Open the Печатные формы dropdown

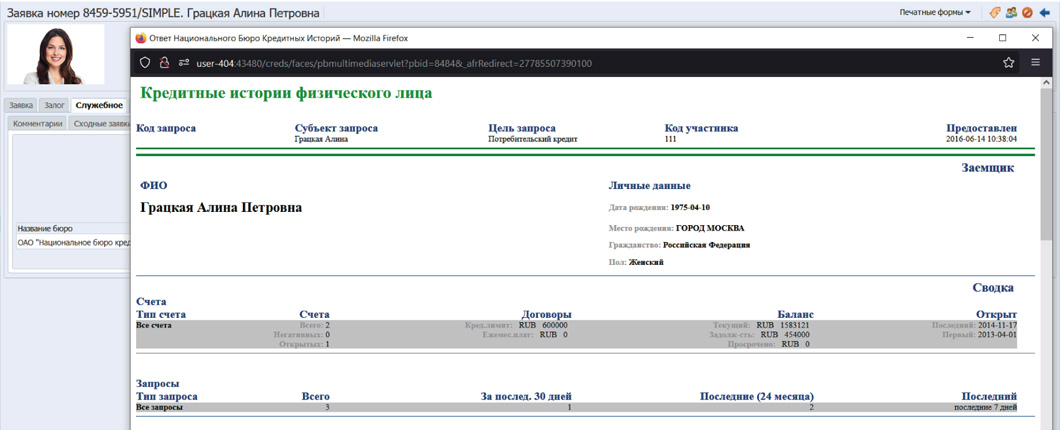[934, 13]
